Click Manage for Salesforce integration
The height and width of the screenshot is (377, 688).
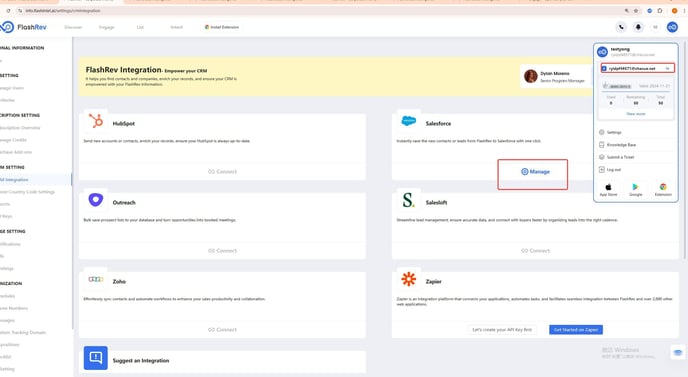(x=535, y=172)
